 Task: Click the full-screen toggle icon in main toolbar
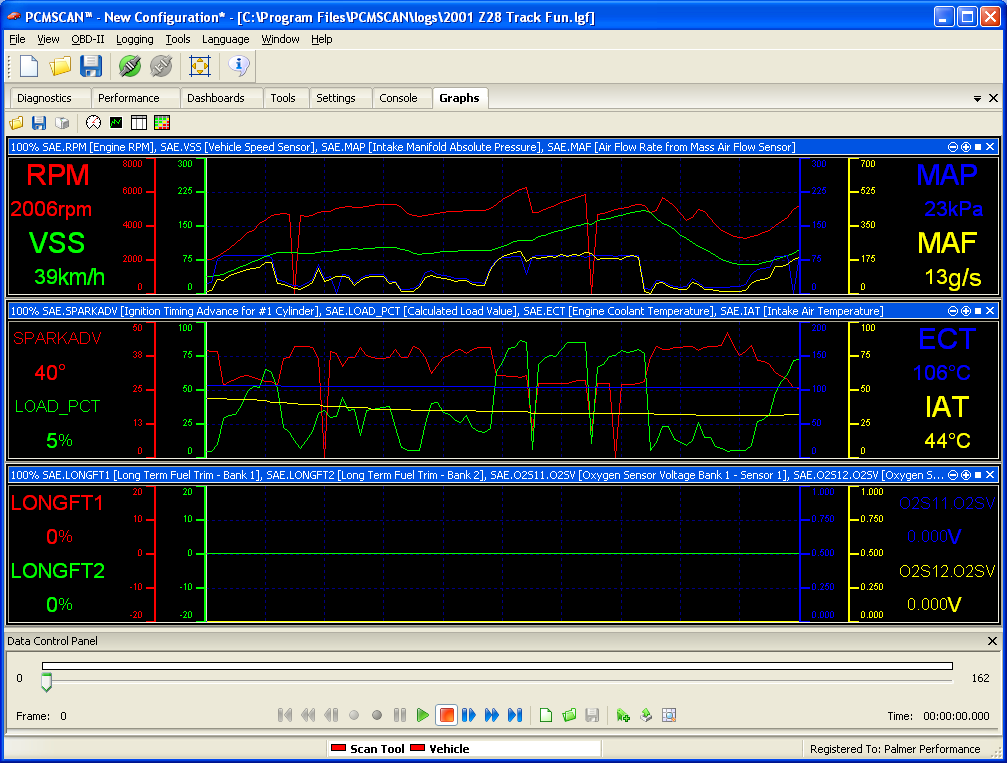[200, 66]
